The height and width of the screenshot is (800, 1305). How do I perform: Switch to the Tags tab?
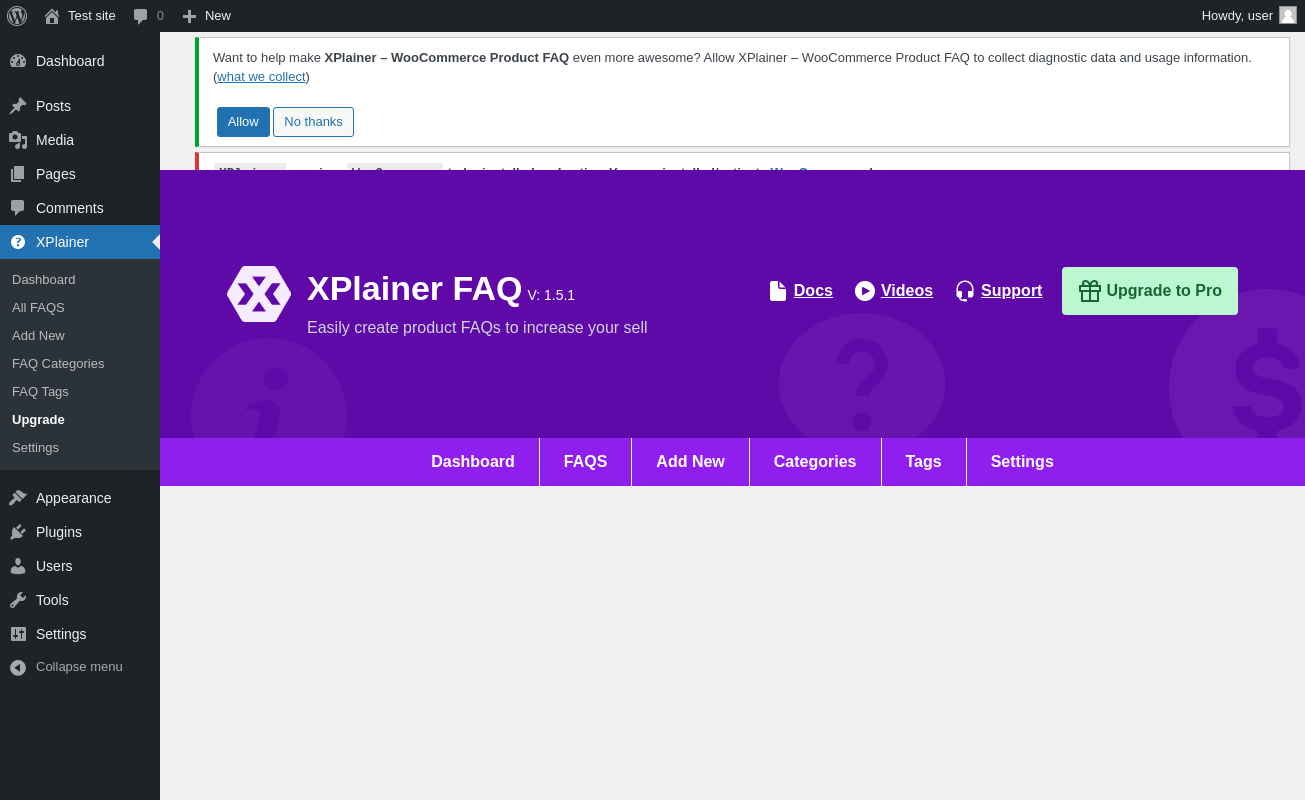pos(924,462)
